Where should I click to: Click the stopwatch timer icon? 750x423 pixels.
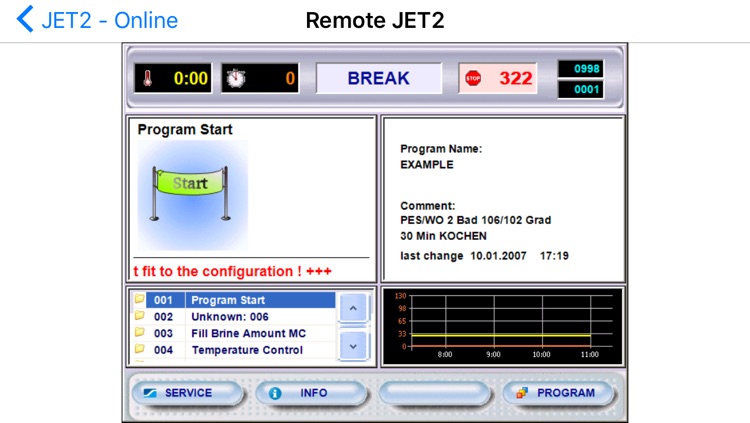tap(236, 78)
